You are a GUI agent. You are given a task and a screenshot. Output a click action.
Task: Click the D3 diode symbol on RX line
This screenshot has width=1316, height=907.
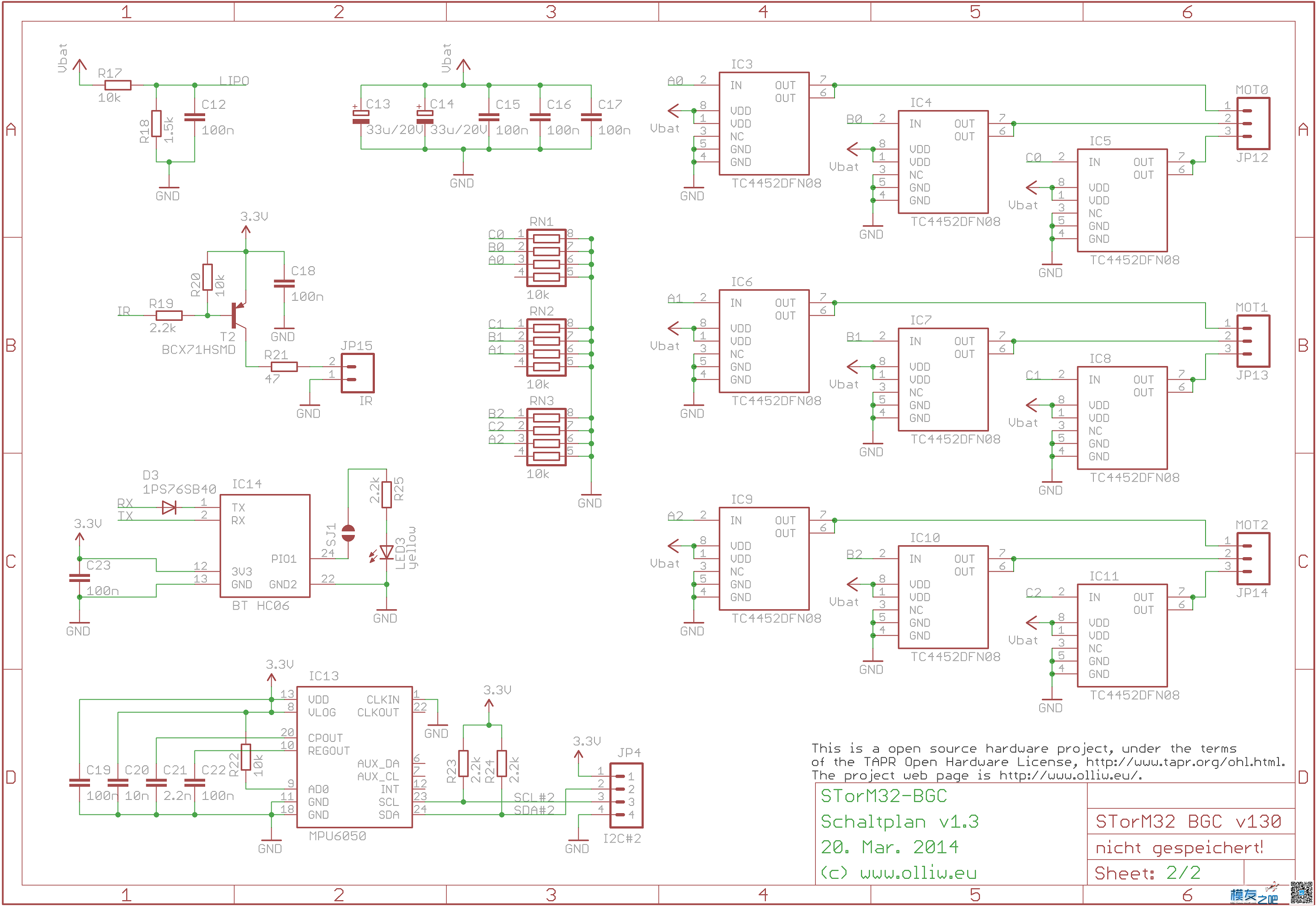(169, 508)
